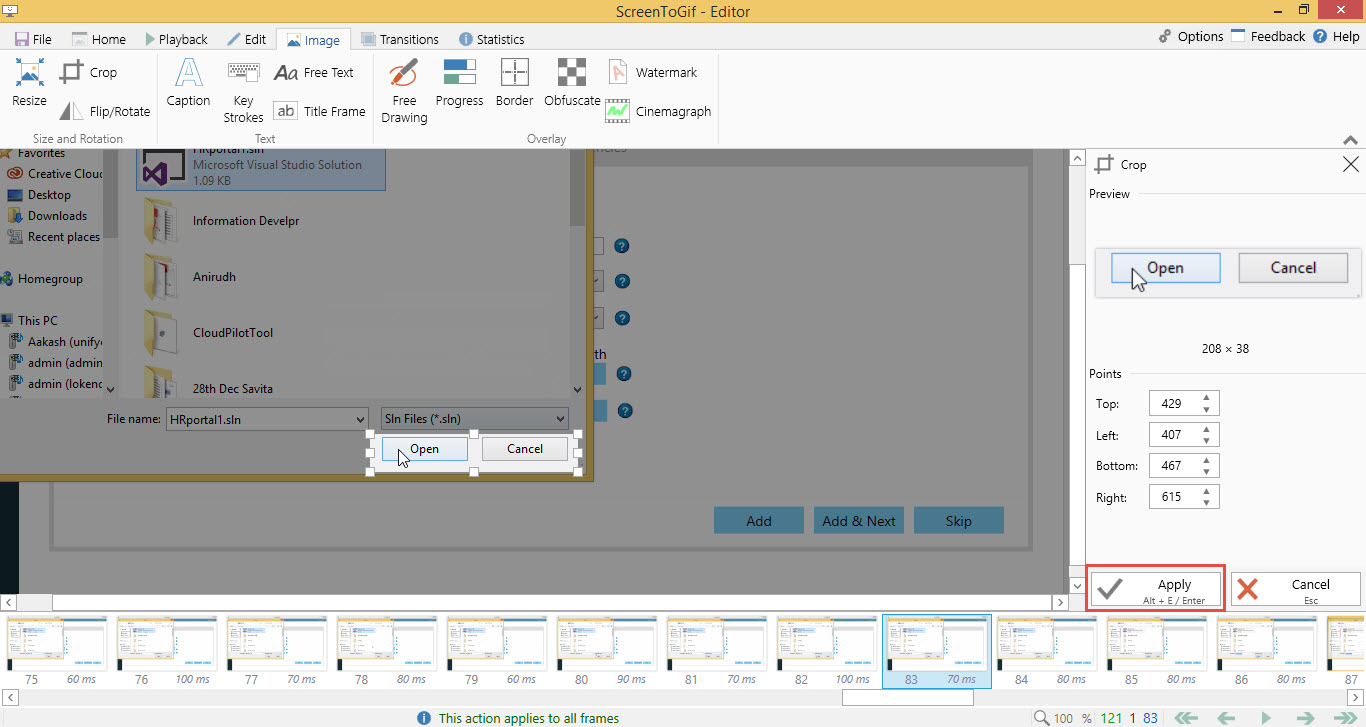Add a Title Frame
Viewport: 1366px width, 727px height.
click(320, 111)
